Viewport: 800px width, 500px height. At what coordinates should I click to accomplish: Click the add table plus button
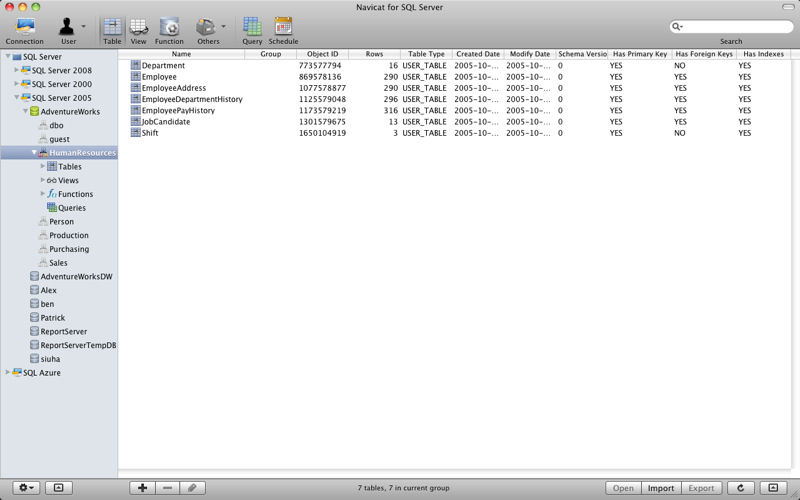pos(142,488)
